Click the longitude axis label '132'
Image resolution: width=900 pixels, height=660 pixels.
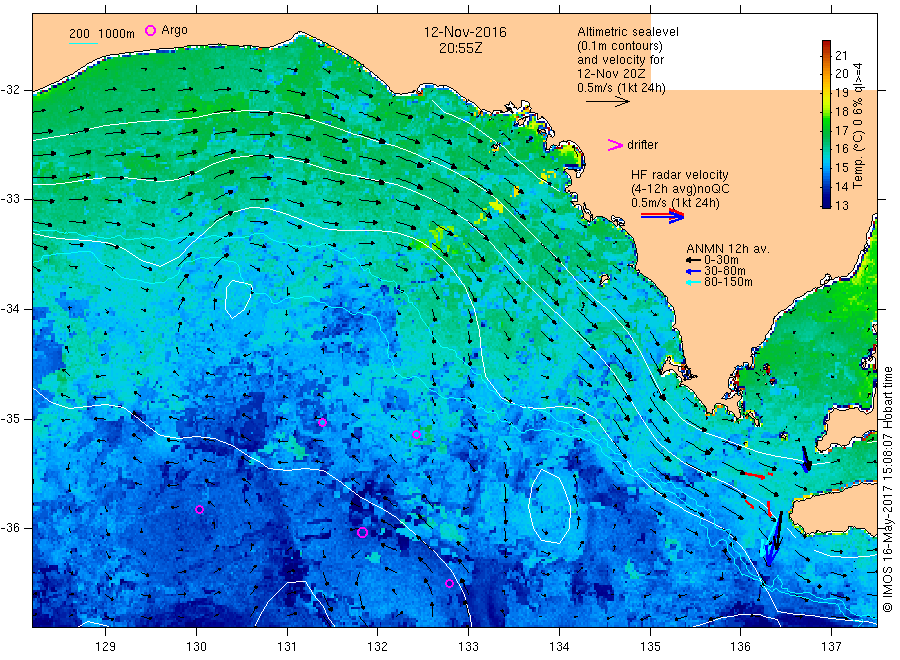pos(378,647)
